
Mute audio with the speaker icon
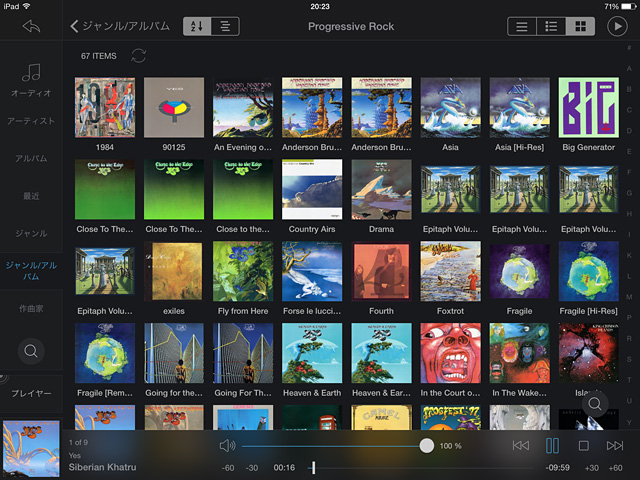click(x=227, y=445)
